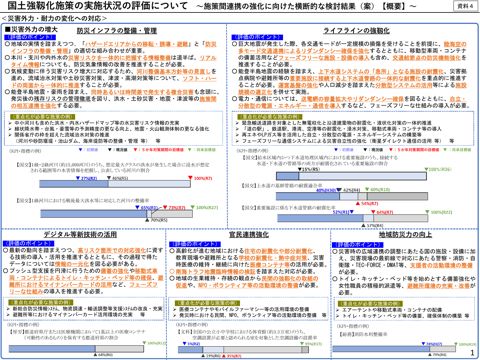
Task: Select the header ＜災害外力・耐力の変化への対応＞
Action: 54,18
